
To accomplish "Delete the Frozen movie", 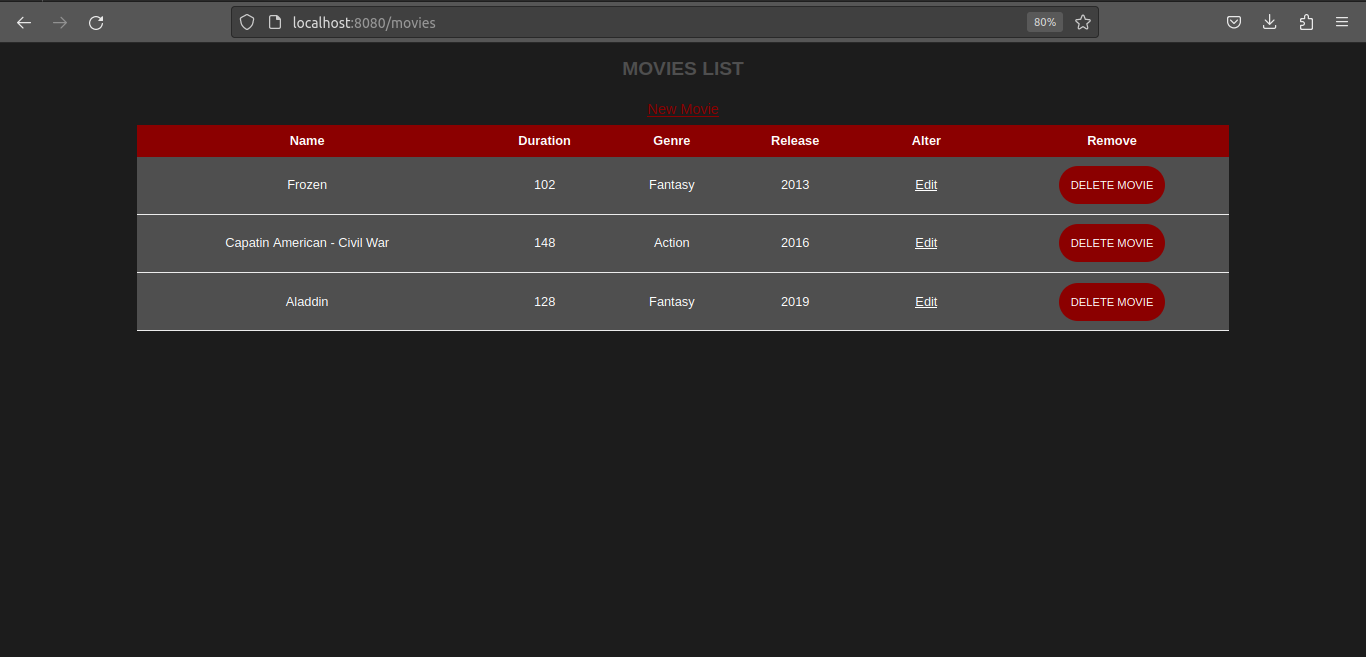I will (x=1112, y=185).
